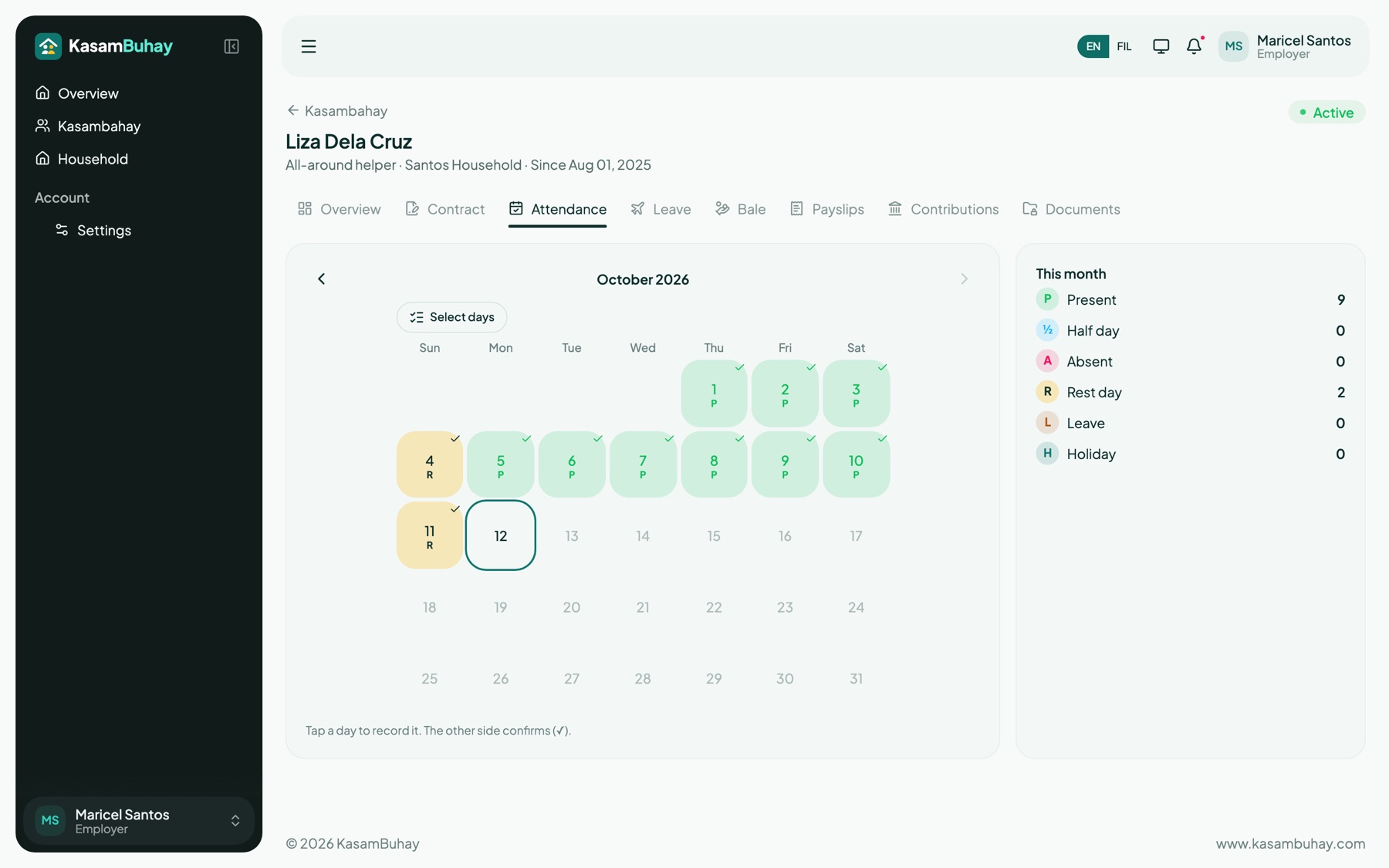The height and width of the screenshot is (868, 1389).
Task: Click the KasamBuhay house logo icon
Action: pyautogui.click(x=48, y=46)
